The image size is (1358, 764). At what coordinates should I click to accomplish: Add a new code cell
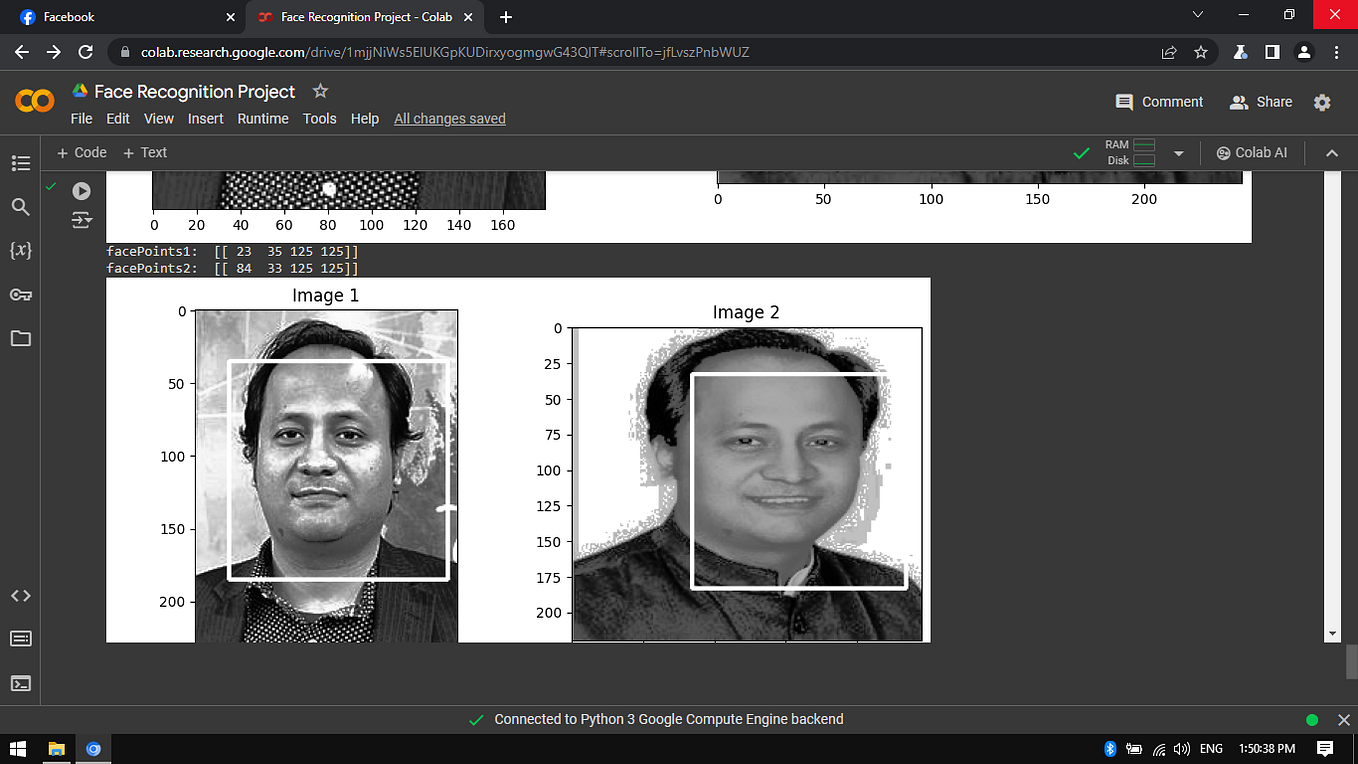80,152
